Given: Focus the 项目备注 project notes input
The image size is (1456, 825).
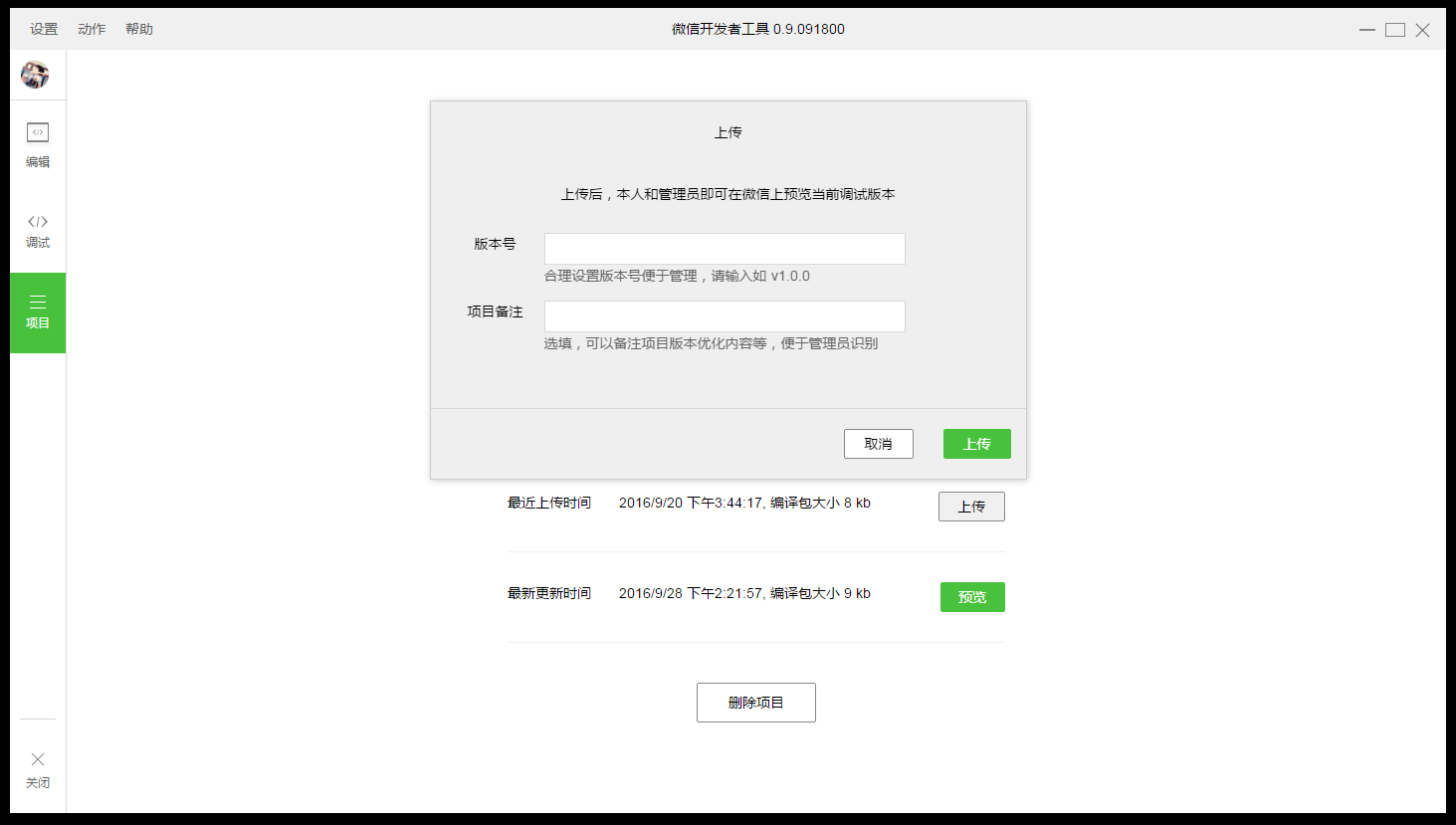Looking at the screenshot, I should tap(724, 315).
